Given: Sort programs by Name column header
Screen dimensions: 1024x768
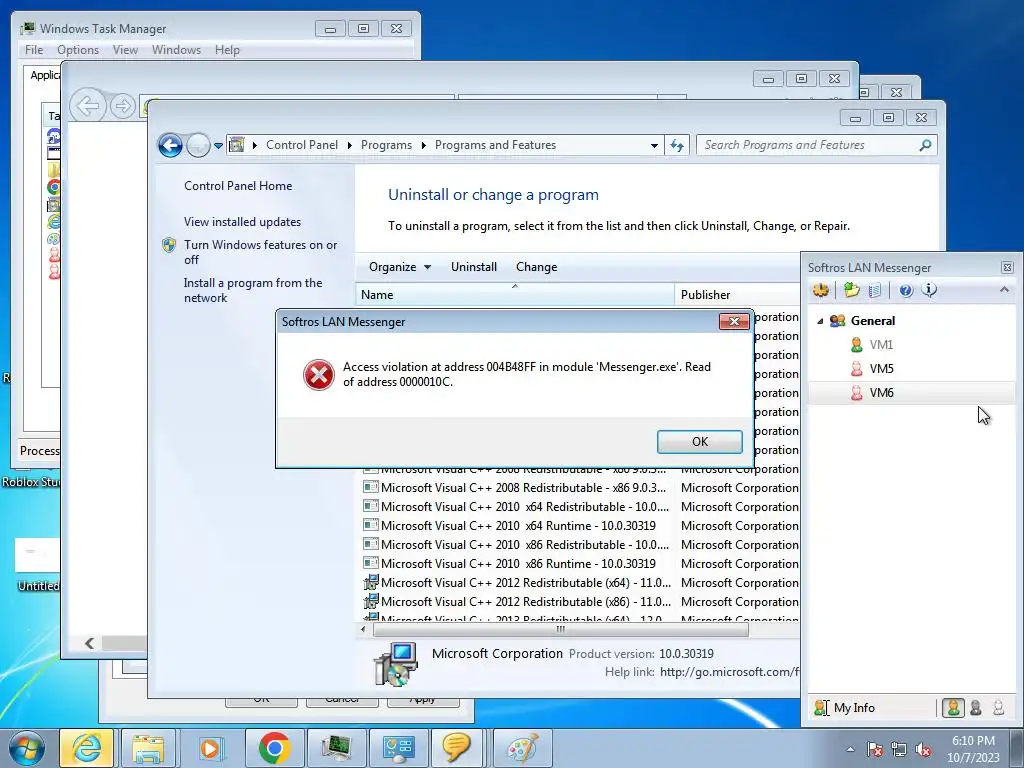Looking at the screenshot, I should (515, 295).
